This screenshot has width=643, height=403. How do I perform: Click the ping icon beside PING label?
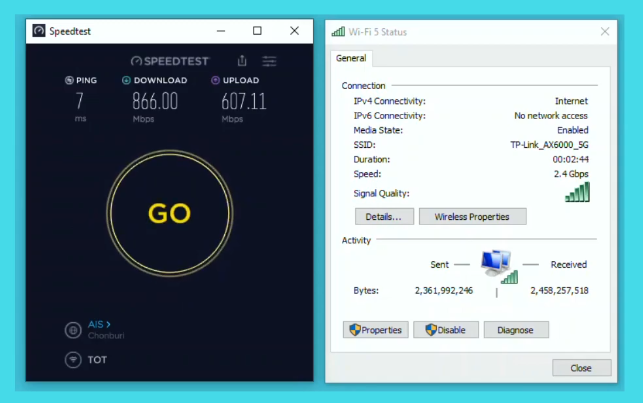pos(69,80)
